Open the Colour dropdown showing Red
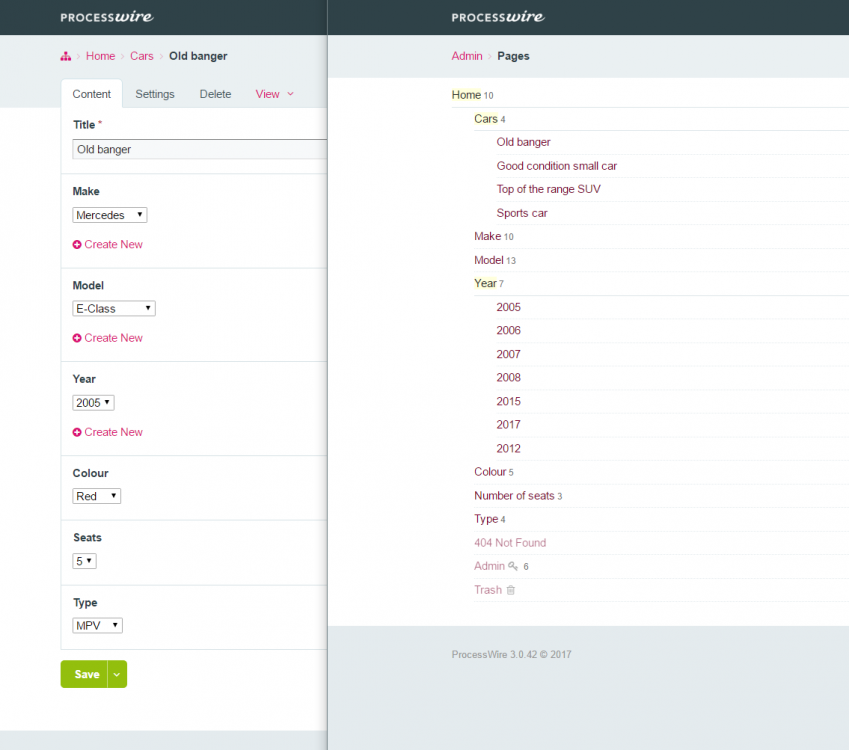849x750 pixels. point(97,496)
